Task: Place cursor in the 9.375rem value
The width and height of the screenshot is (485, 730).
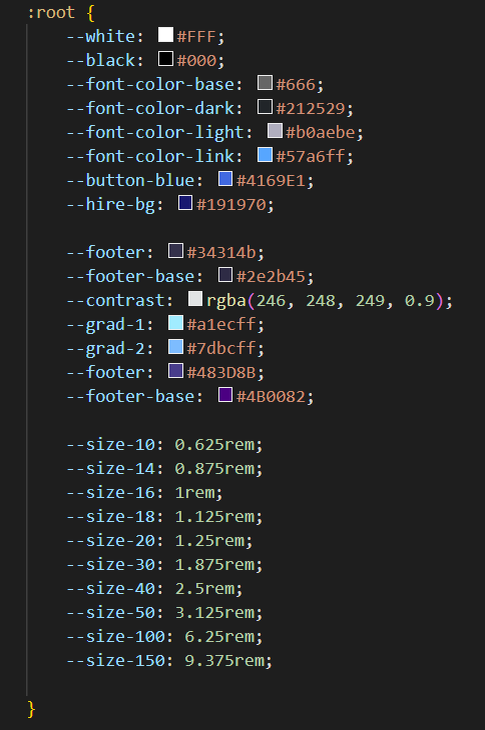Action: tap(224, 661)
